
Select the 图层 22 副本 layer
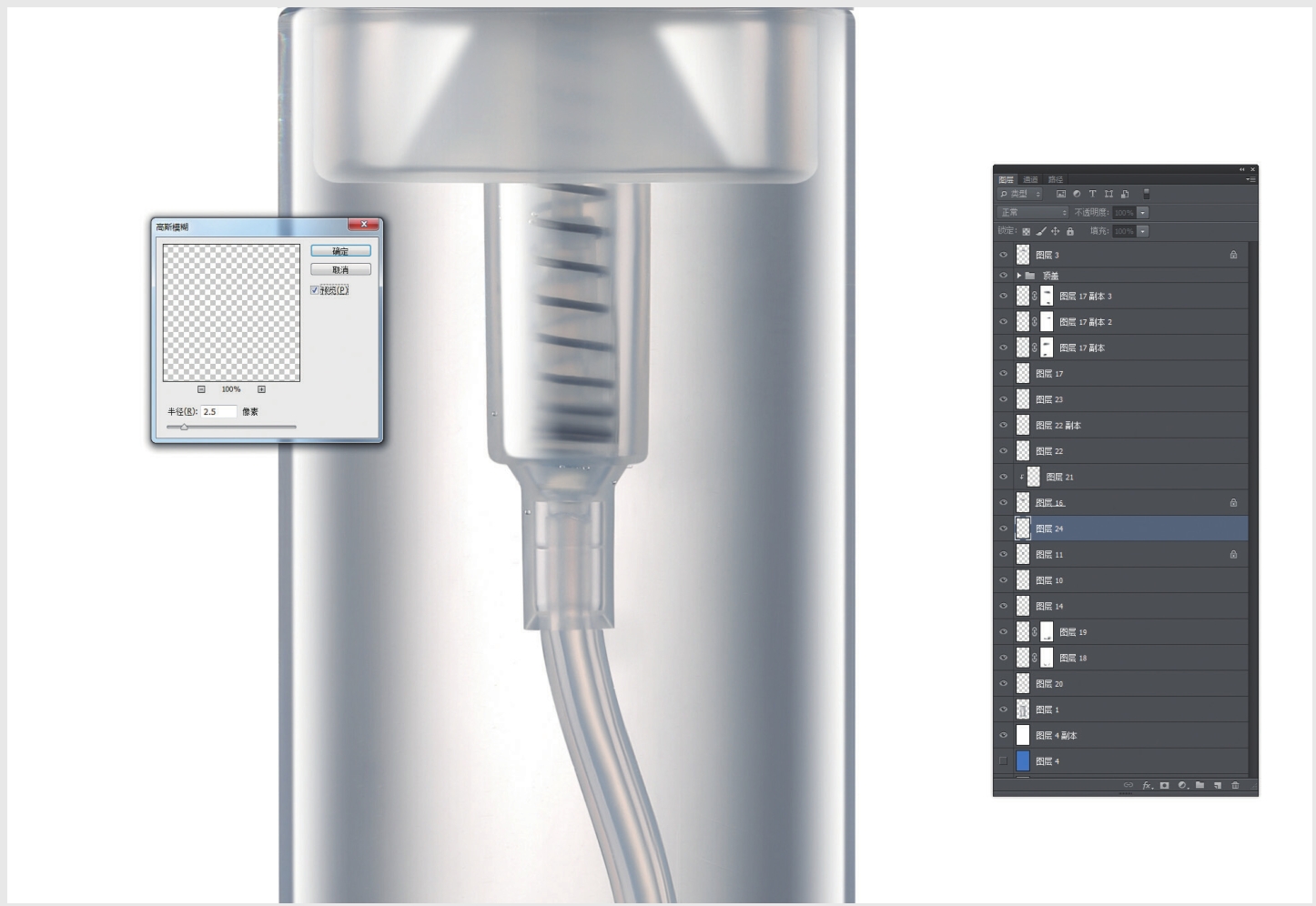coord(1122,425)
